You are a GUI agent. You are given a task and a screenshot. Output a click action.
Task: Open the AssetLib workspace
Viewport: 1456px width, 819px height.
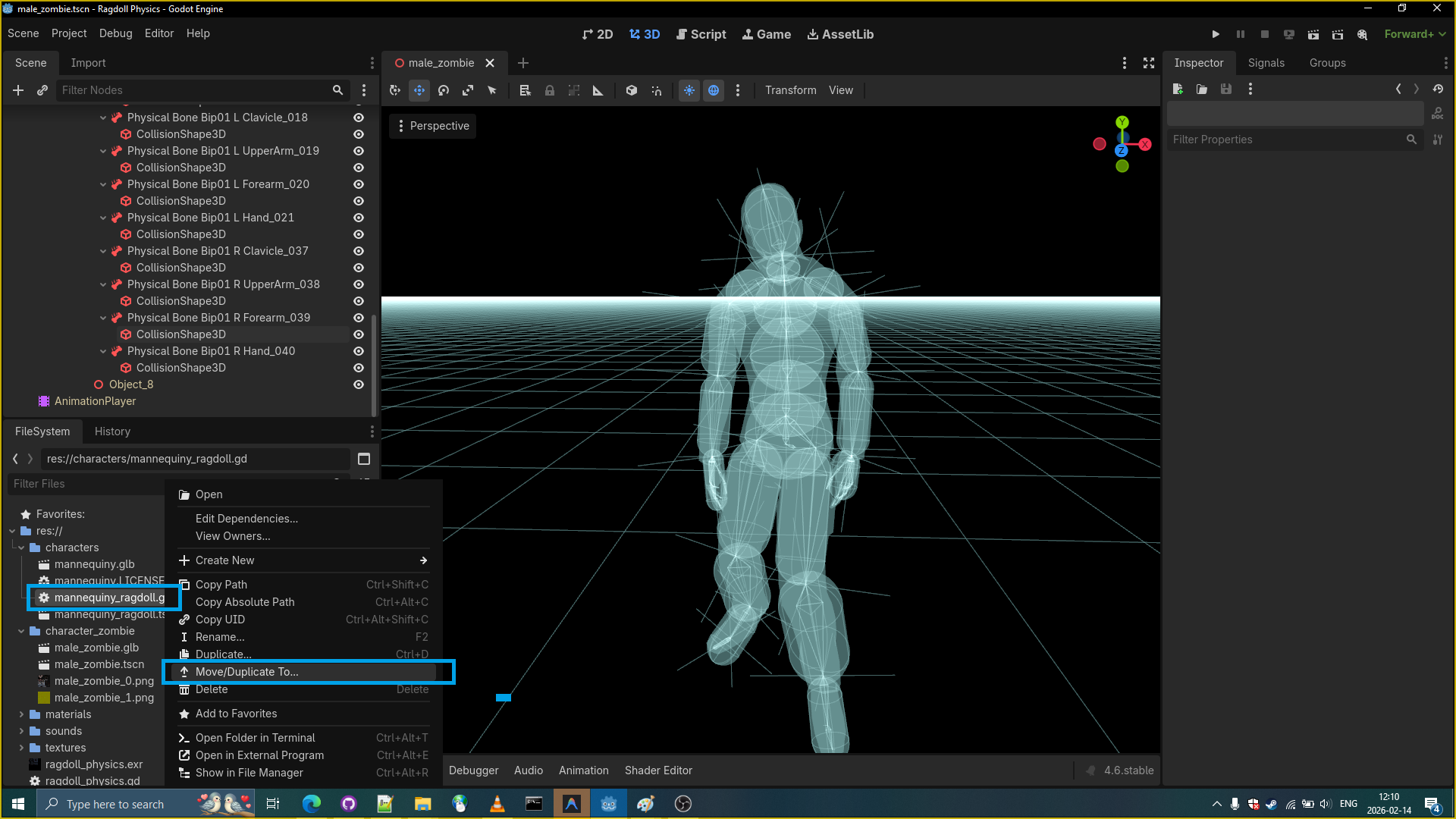point(840,34)
